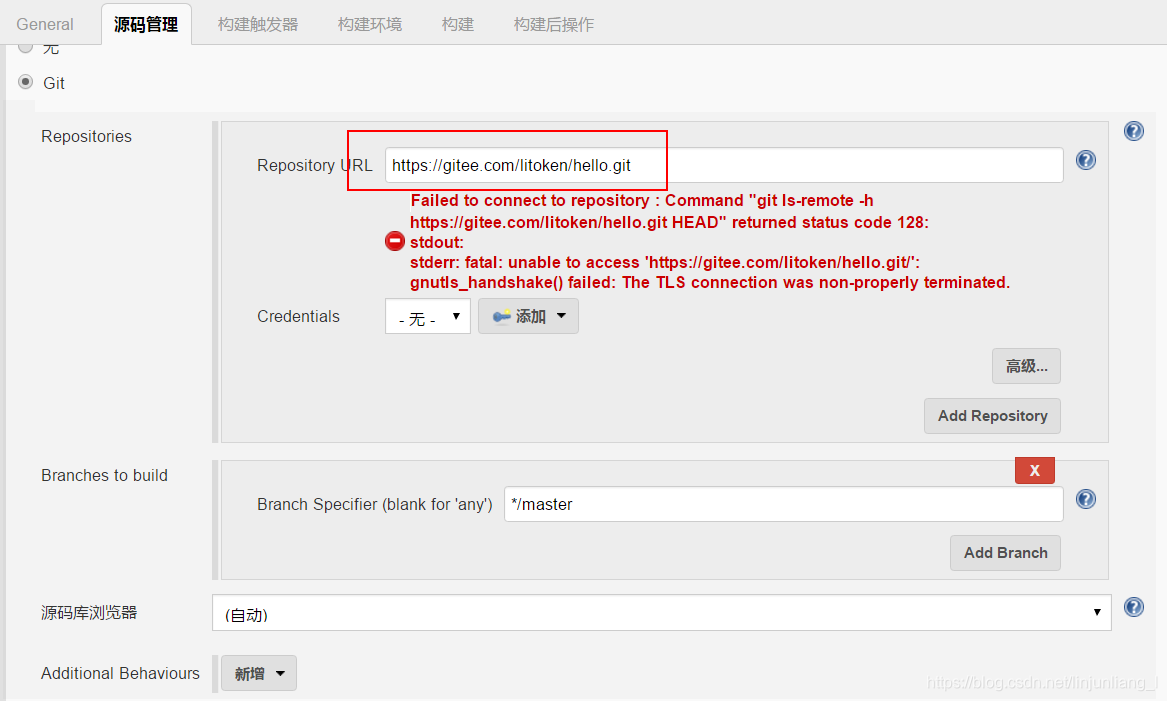Screen dimensions: 1167x701
Task: Click the 'gnutls_handshake() failed' error line
Action: [710, 283]
